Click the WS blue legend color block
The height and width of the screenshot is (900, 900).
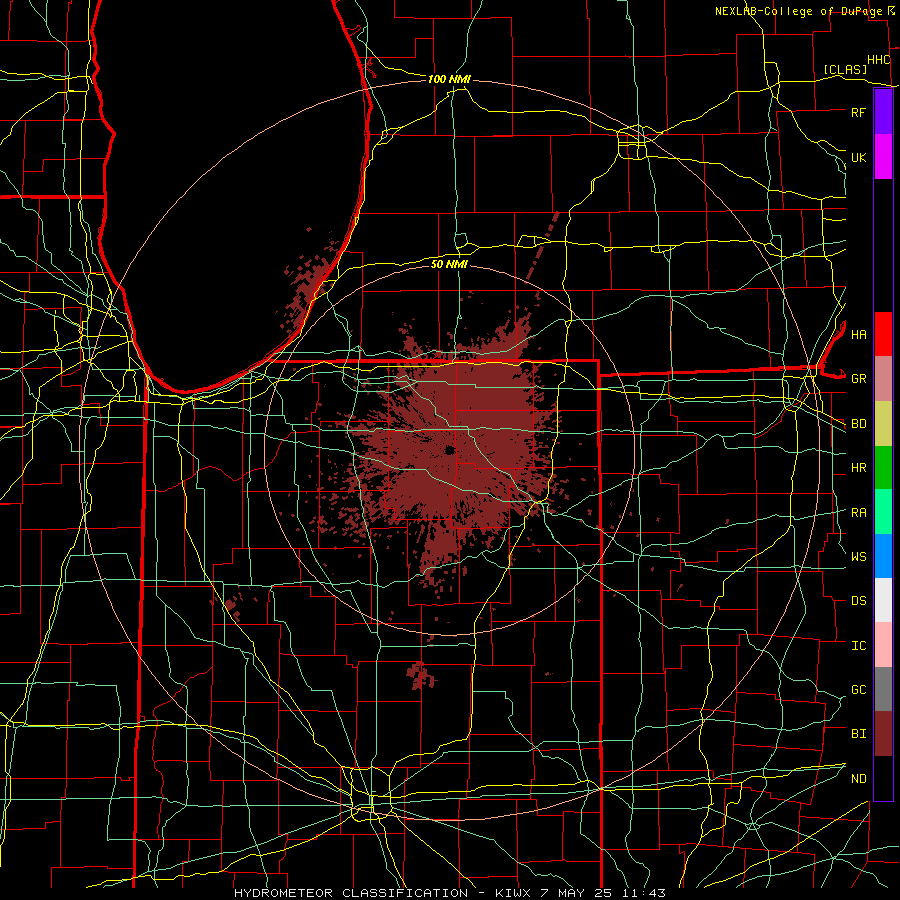[883, 556]
